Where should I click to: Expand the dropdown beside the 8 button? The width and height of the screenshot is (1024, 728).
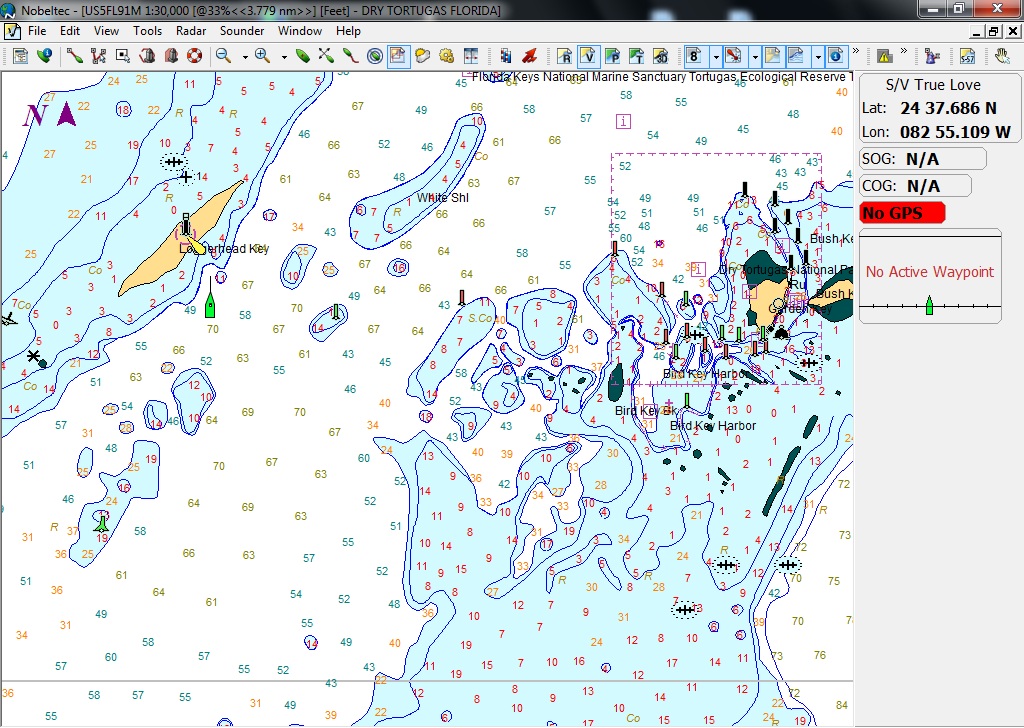[x=715, y=56]
